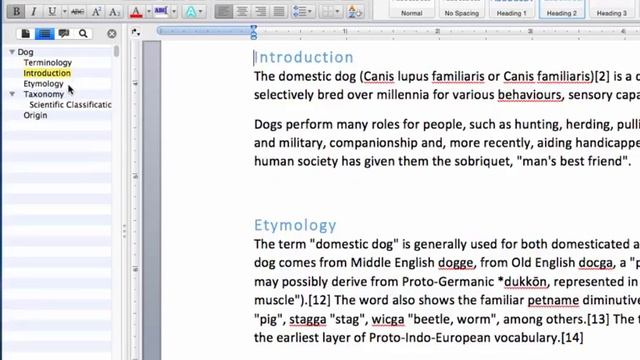The image size is (640, 360).
Task: Click the tab stop selector icon
Action: [x=136, y=32]
